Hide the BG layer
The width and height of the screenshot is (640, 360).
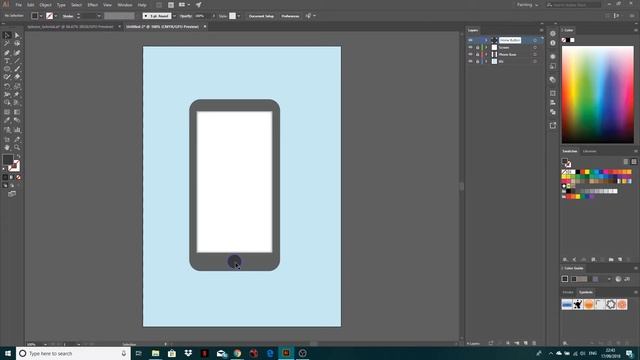tap(470, 62)
